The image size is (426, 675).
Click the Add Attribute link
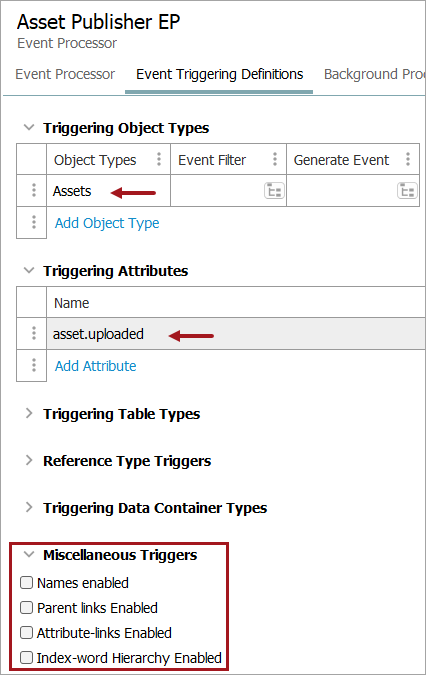click(x=96, y=365)
